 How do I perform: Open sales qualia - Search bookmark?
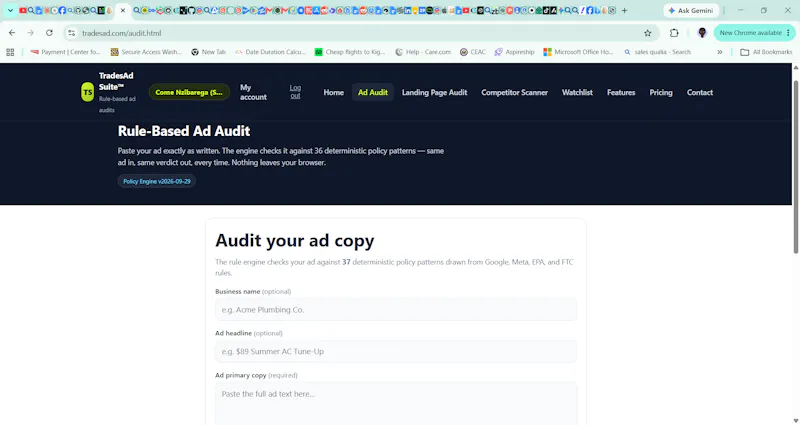tap(658, 52)
